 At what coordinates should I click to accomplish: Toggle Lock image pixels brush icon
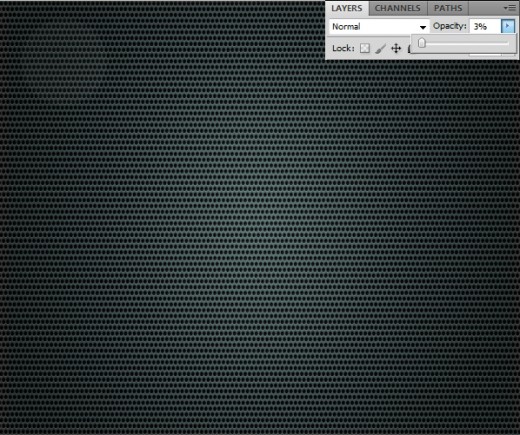[380, 49]
